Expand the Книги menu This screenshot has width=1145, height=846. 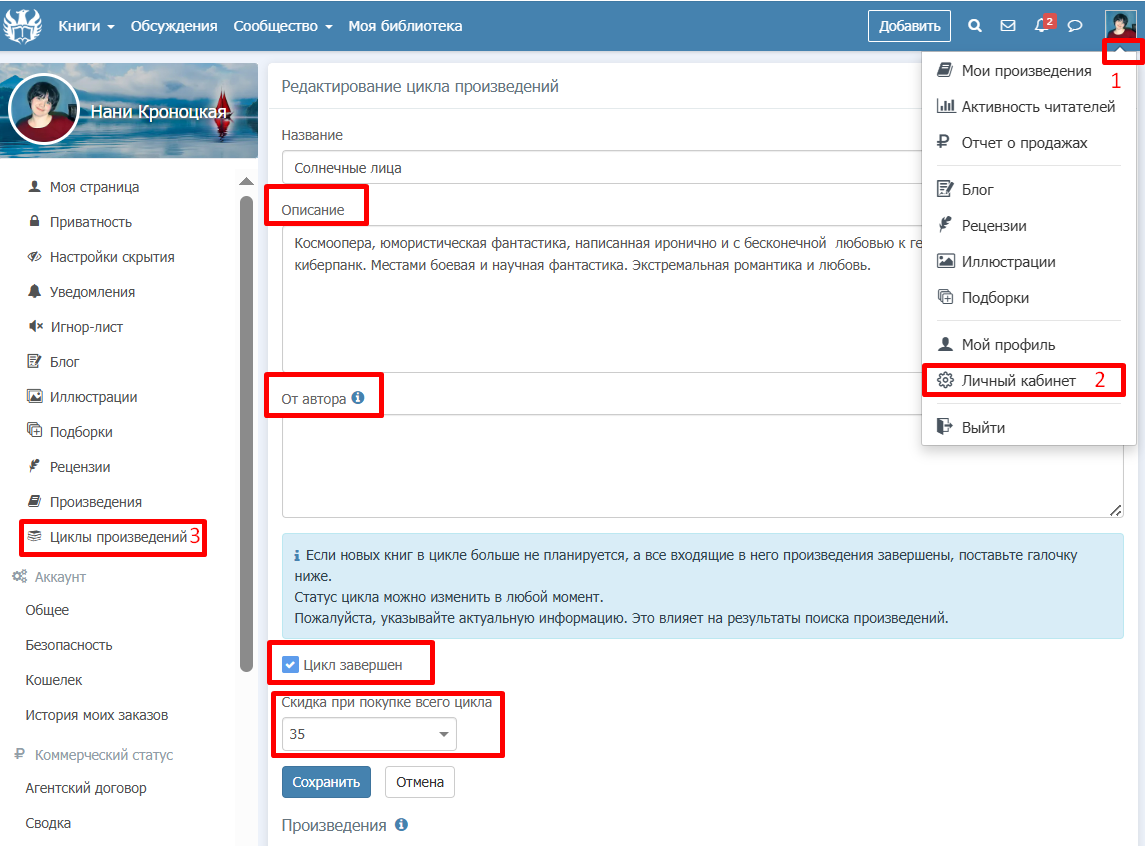pyautogui.click(x=86, y=26)
